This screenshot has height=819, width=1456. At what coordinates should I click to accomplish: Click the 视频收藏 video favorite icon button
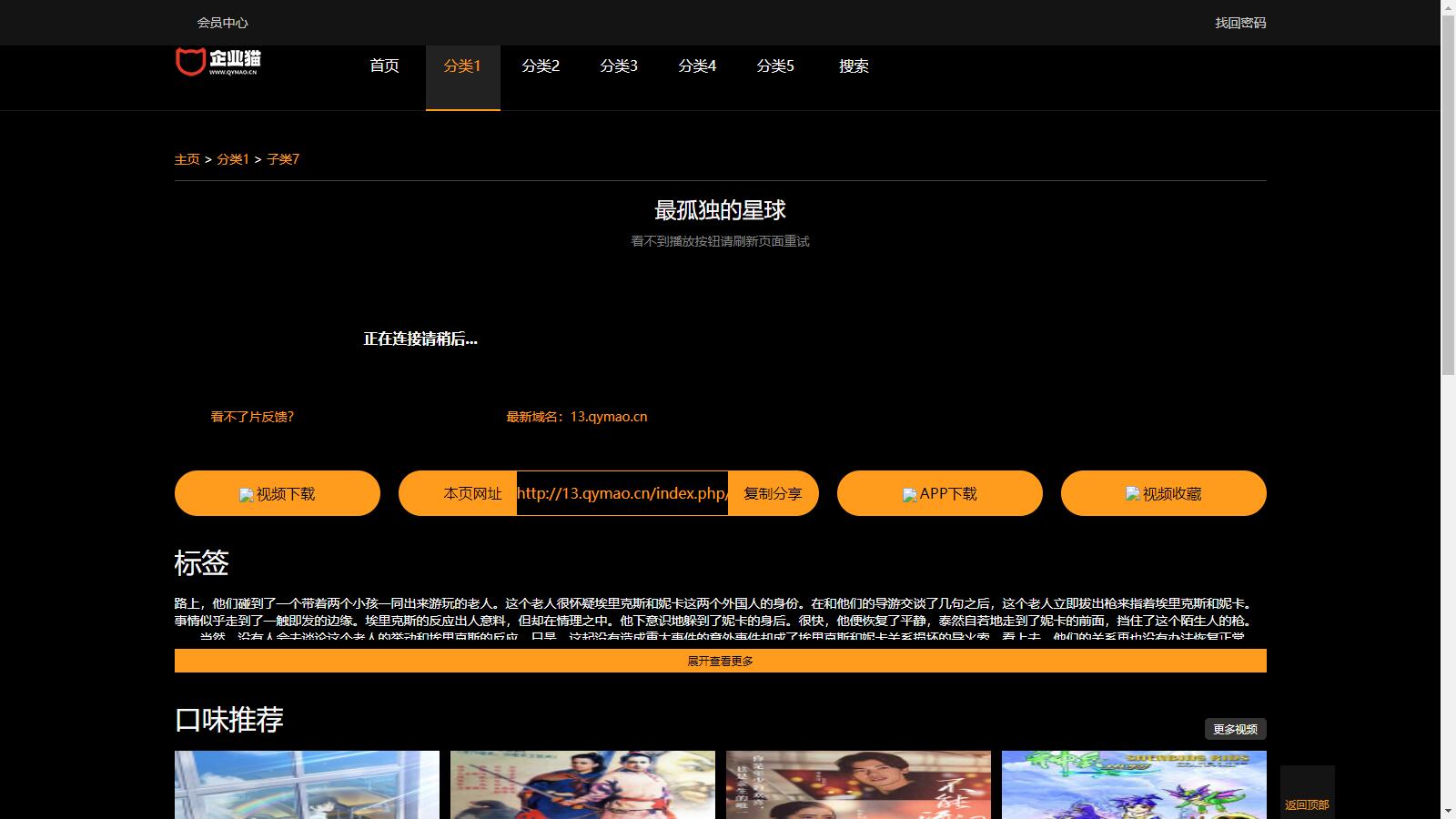click(1163, 493)
